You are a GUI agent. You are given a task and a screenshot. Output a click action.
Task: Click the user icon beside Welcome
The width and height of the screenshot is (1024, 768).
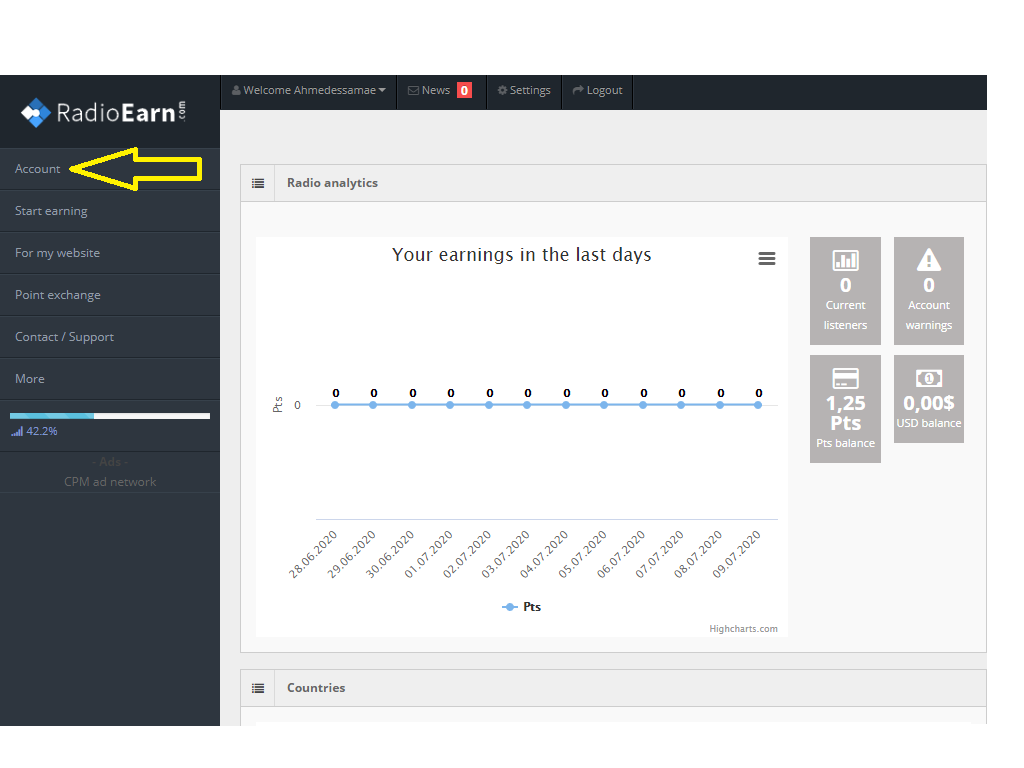coord(236,90)
